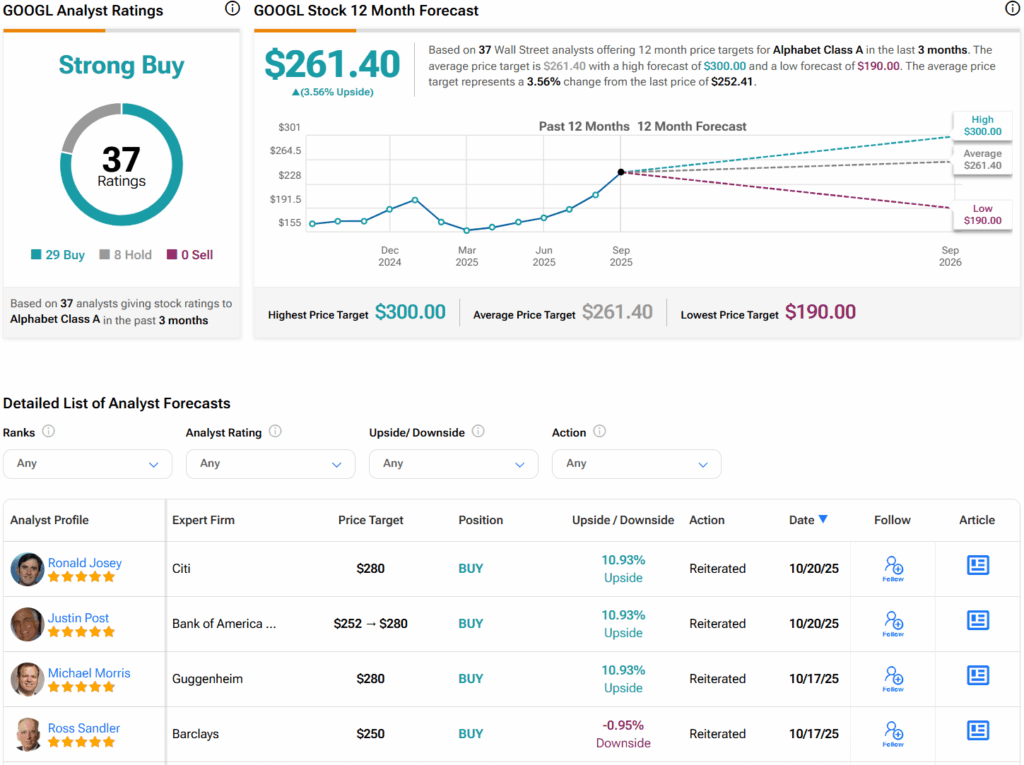Click the info icon beside GOOGL Analyst Ratings

[232, 9]
